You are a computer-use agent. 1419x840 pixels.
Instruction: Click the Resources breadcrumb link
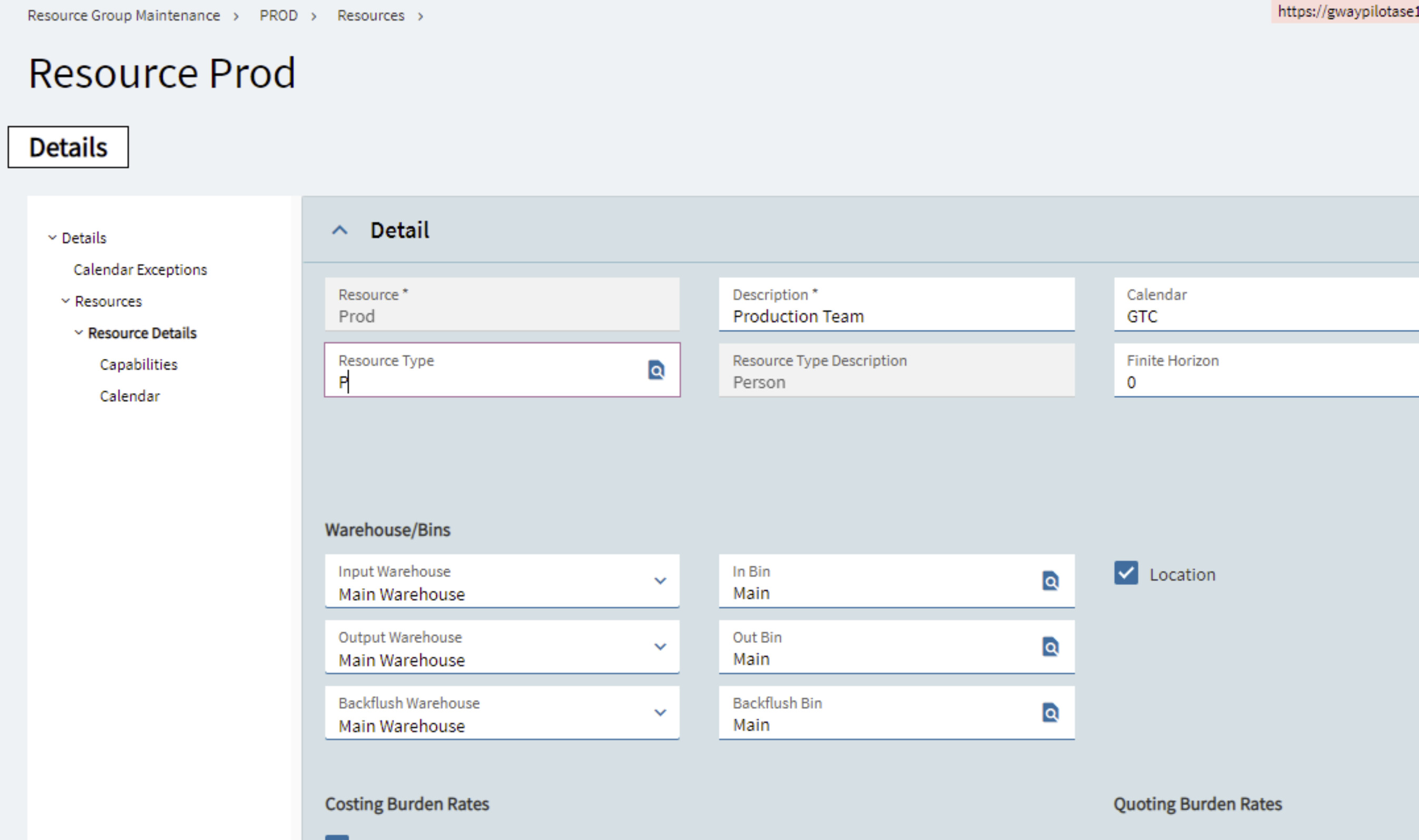point(370,15)
